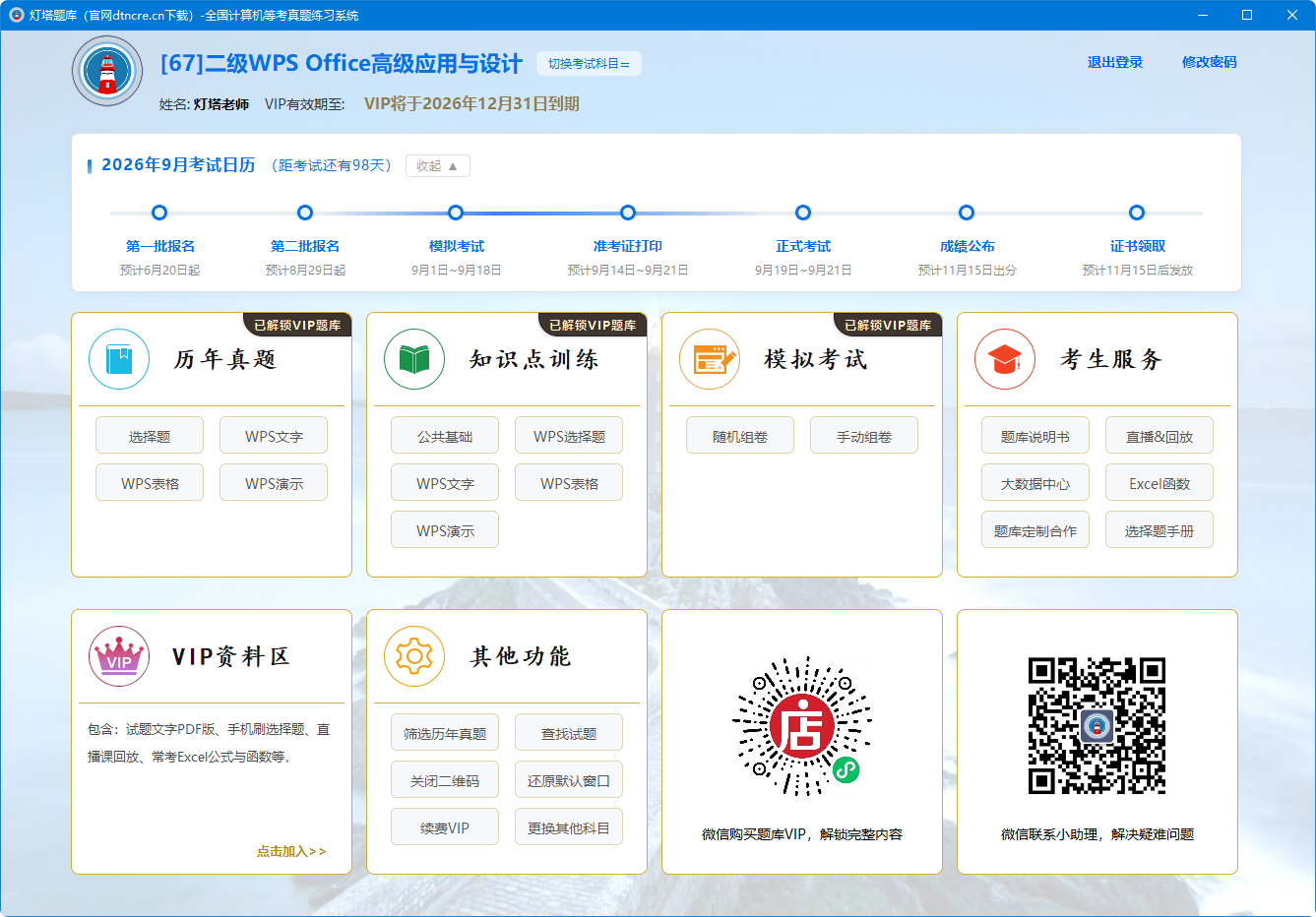Click 筛选历年真题 button
Viewport: 1316px width, 917px height.
coord(445,733)
